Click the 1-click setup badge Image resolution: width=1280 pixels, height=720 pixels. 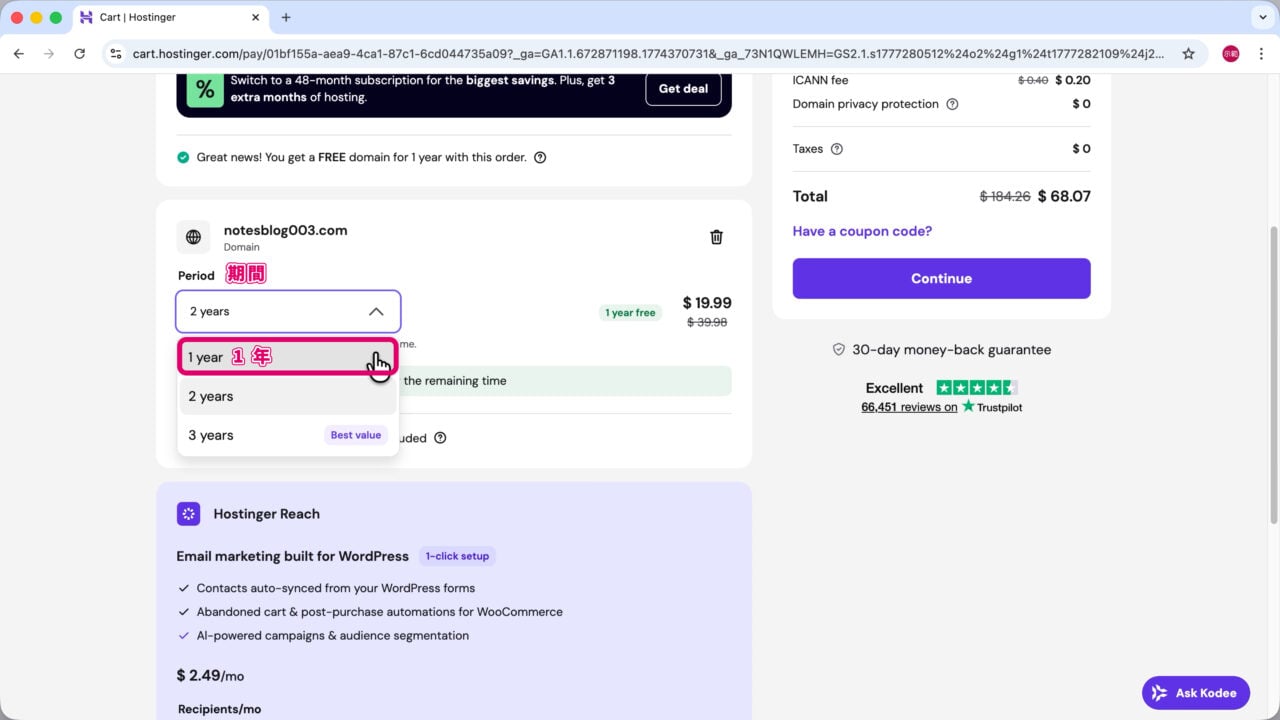[x=457, y=556]
